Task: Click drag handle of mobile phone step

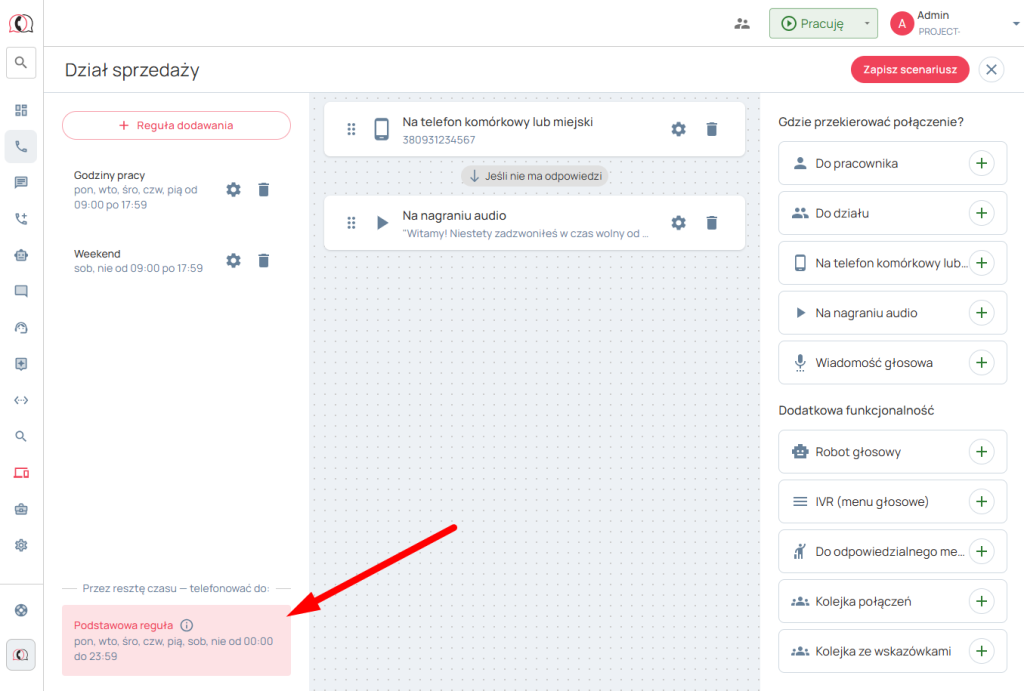Action: (x=351, y=129)
